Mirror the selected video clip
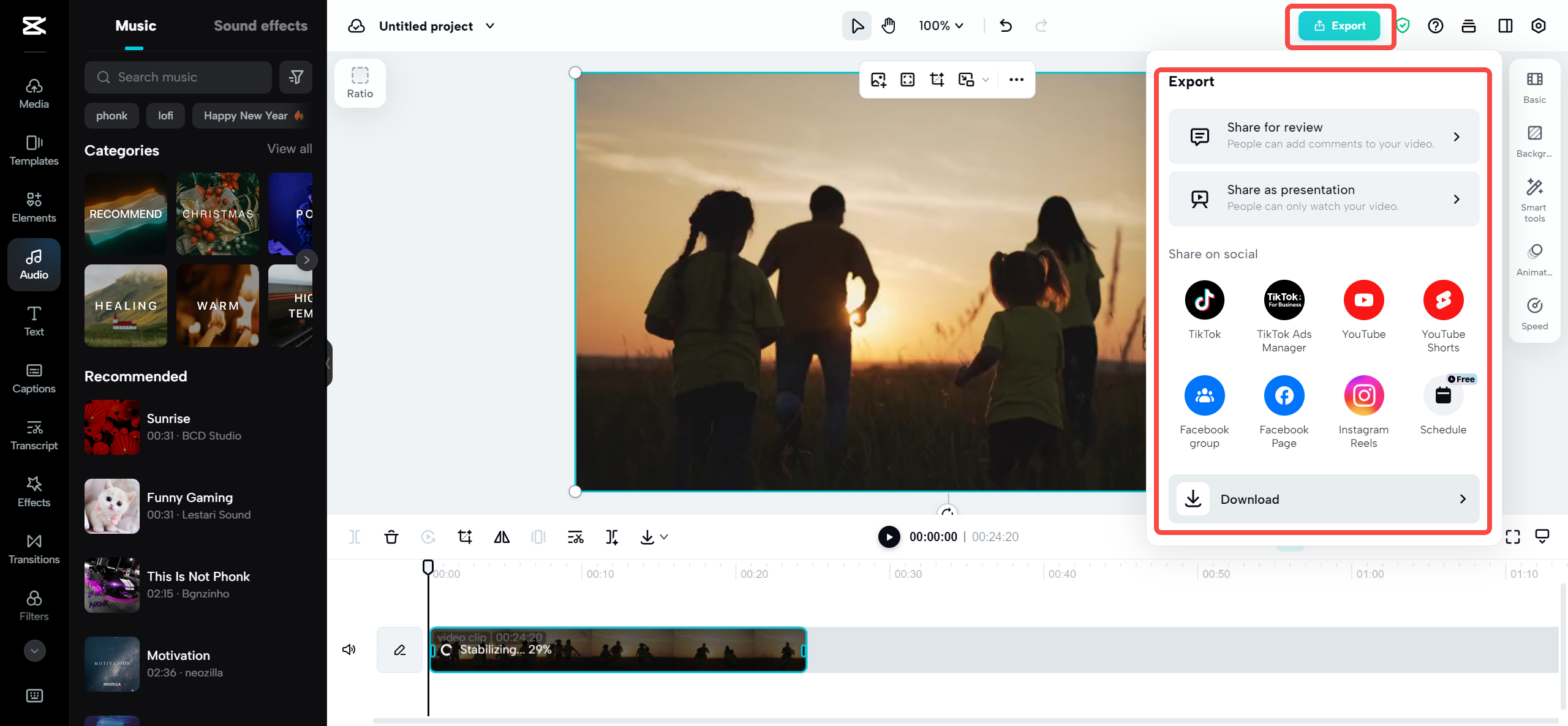Screen dimensions: 1568x726 tap(502, 537)
